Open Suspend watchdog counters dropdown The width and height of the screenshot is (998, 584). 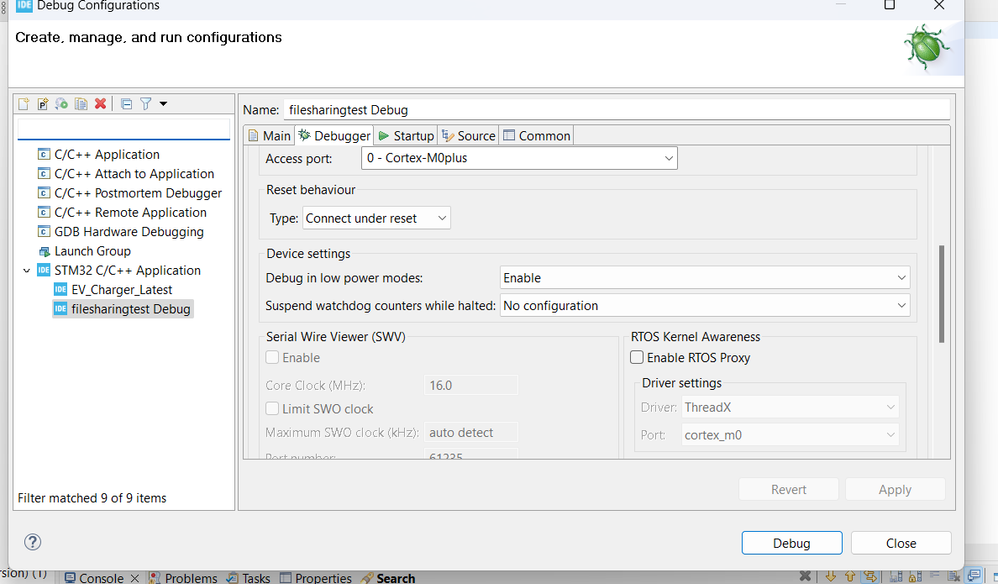[705, 306]
